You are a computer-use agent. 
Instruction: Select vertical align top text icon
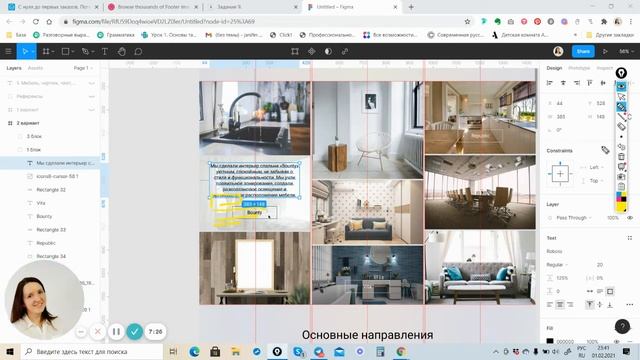[590, 304]
